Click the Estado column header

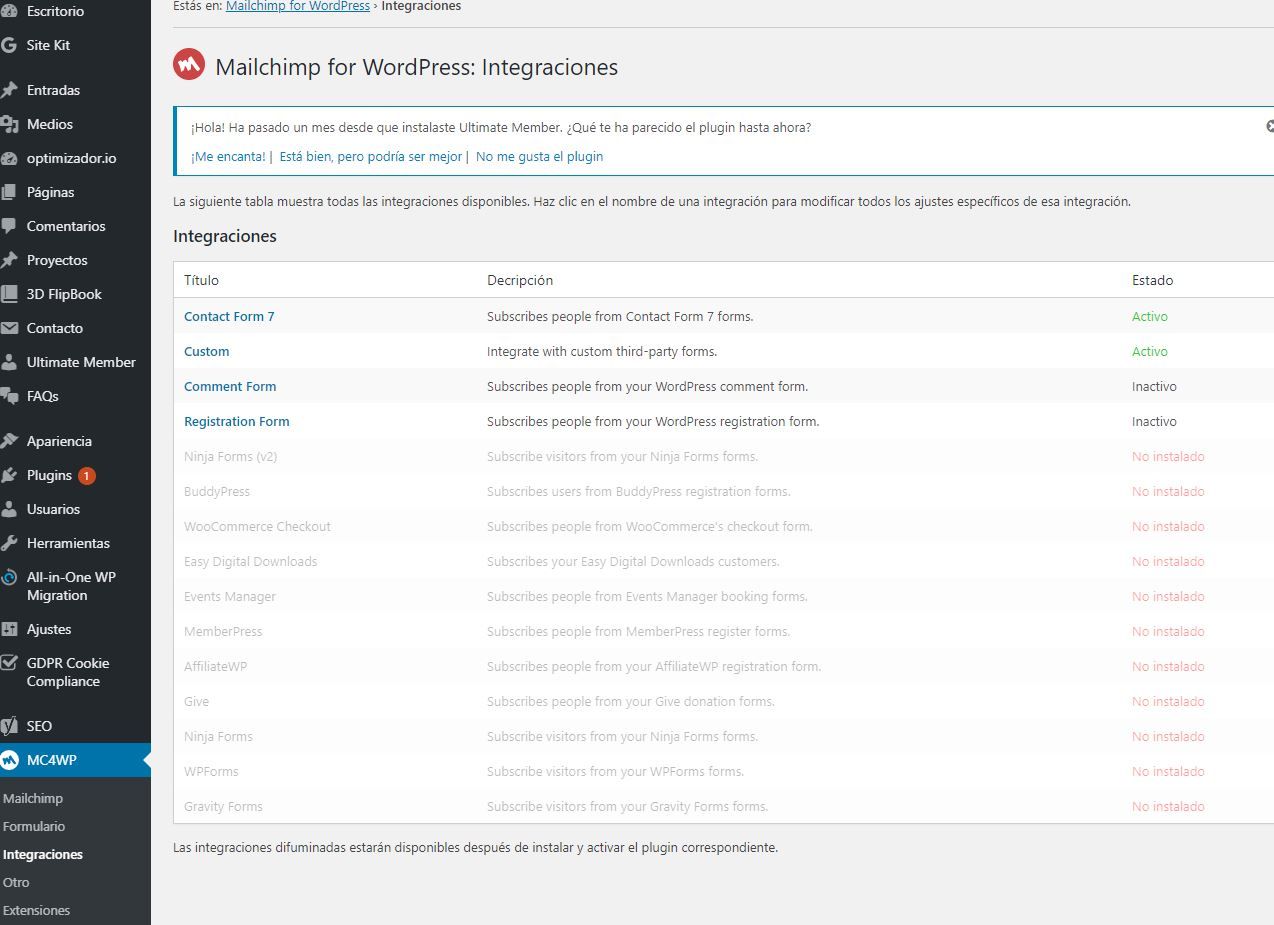click(1152, 280)
